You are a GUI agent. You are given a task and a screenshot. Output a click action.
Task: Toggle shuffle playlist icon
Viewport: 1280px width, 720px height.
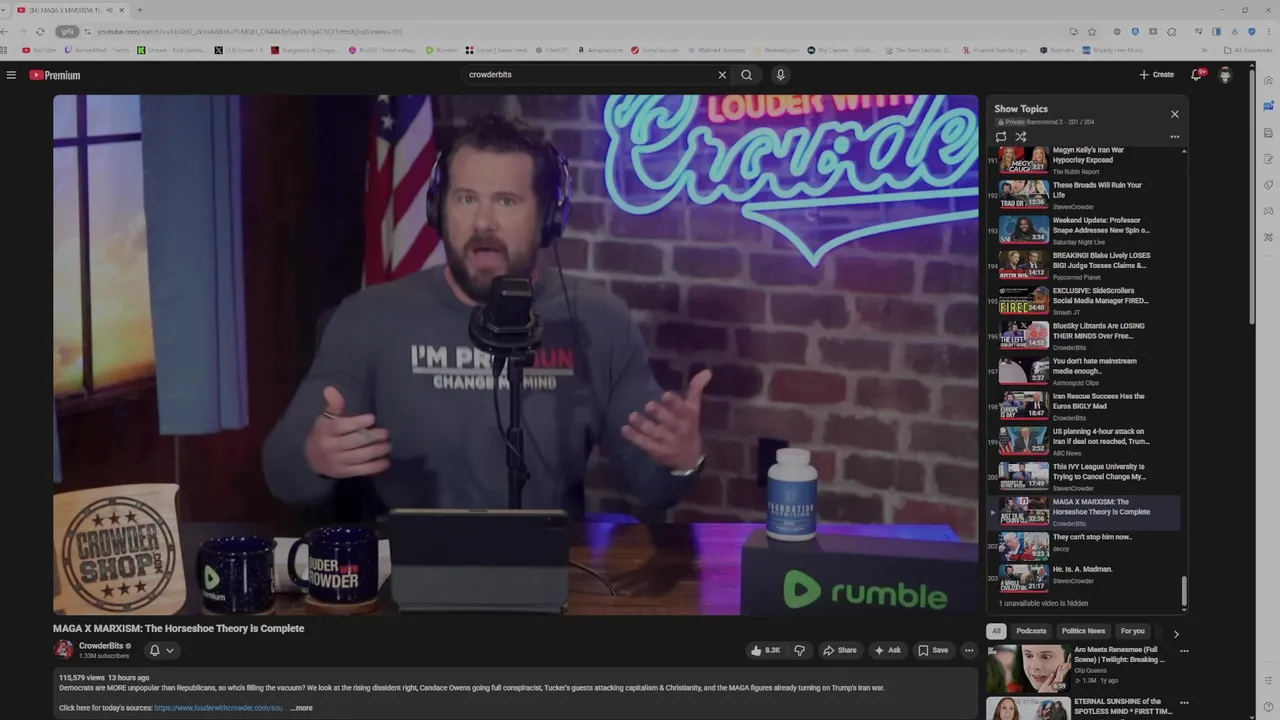pos(1021,137)
